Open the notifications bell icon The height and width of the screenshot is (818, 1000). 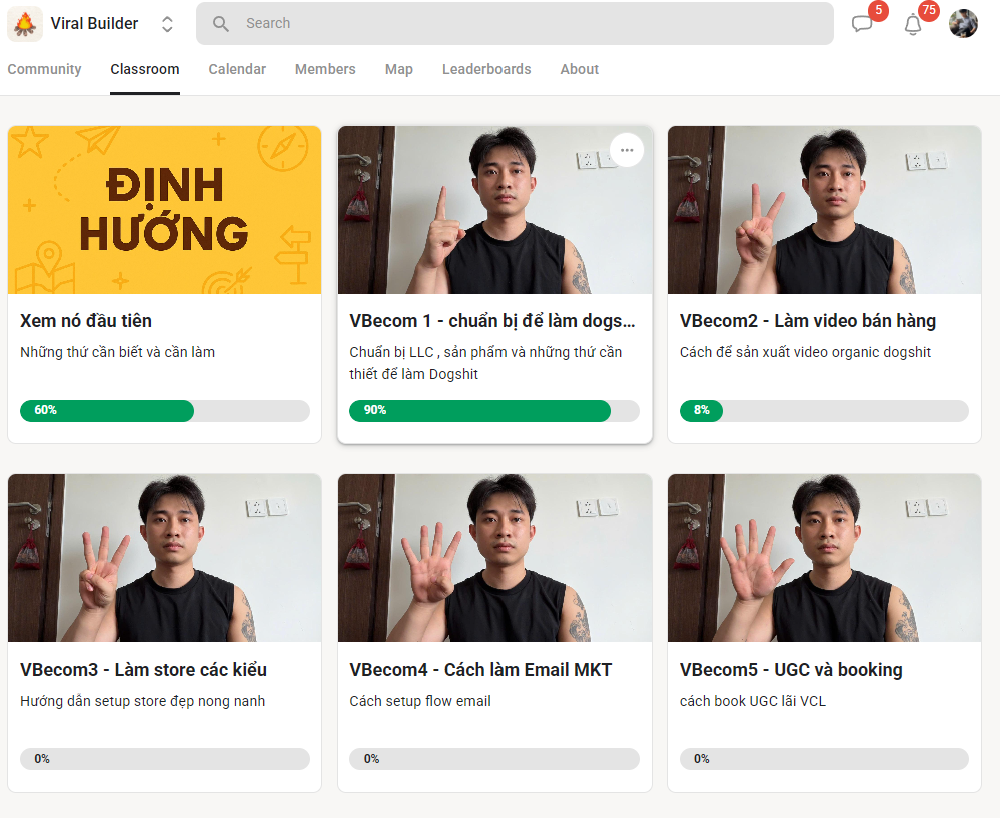[x=913, y=24]
